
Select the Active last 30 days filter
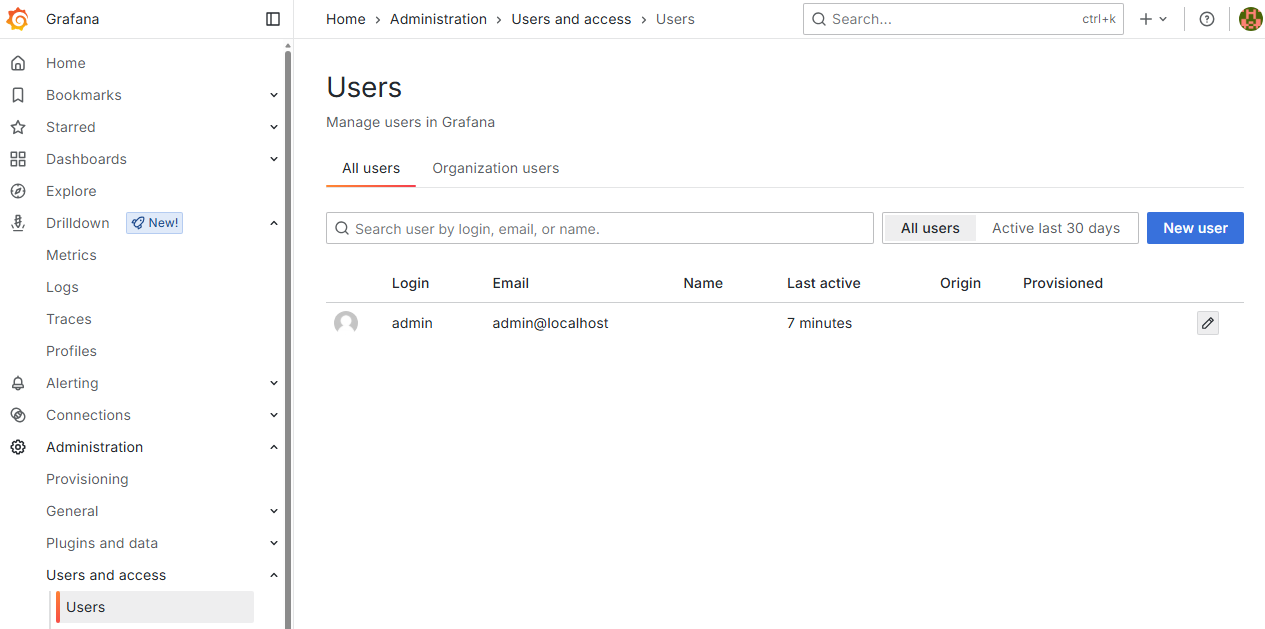(1056, 228)
